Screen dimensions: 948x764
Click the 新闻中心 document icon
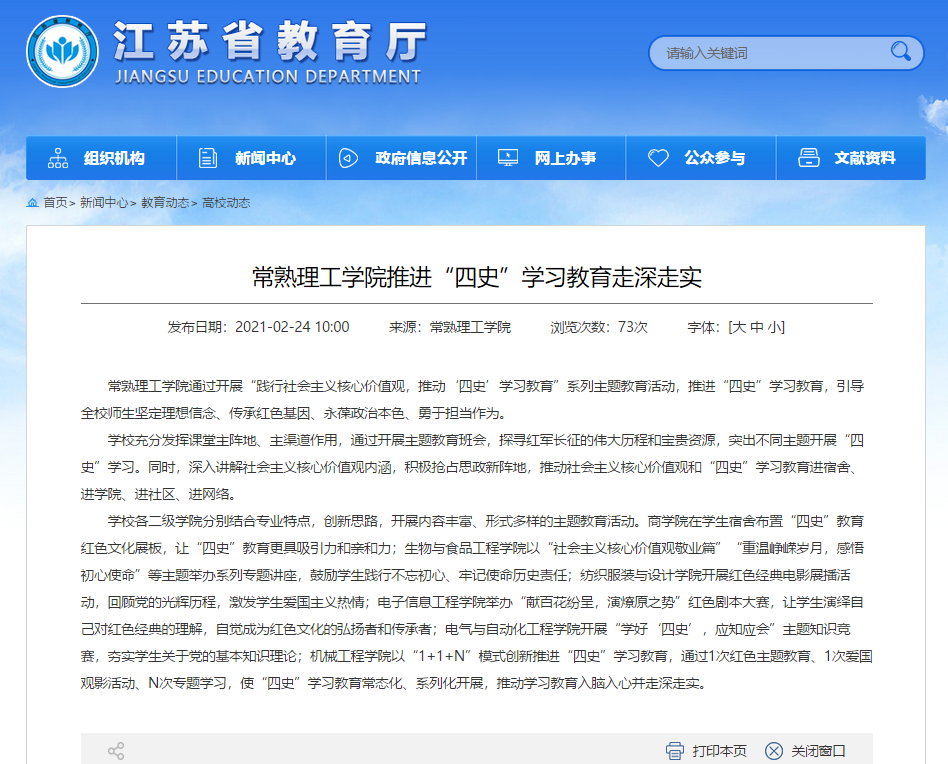[207, 158]
